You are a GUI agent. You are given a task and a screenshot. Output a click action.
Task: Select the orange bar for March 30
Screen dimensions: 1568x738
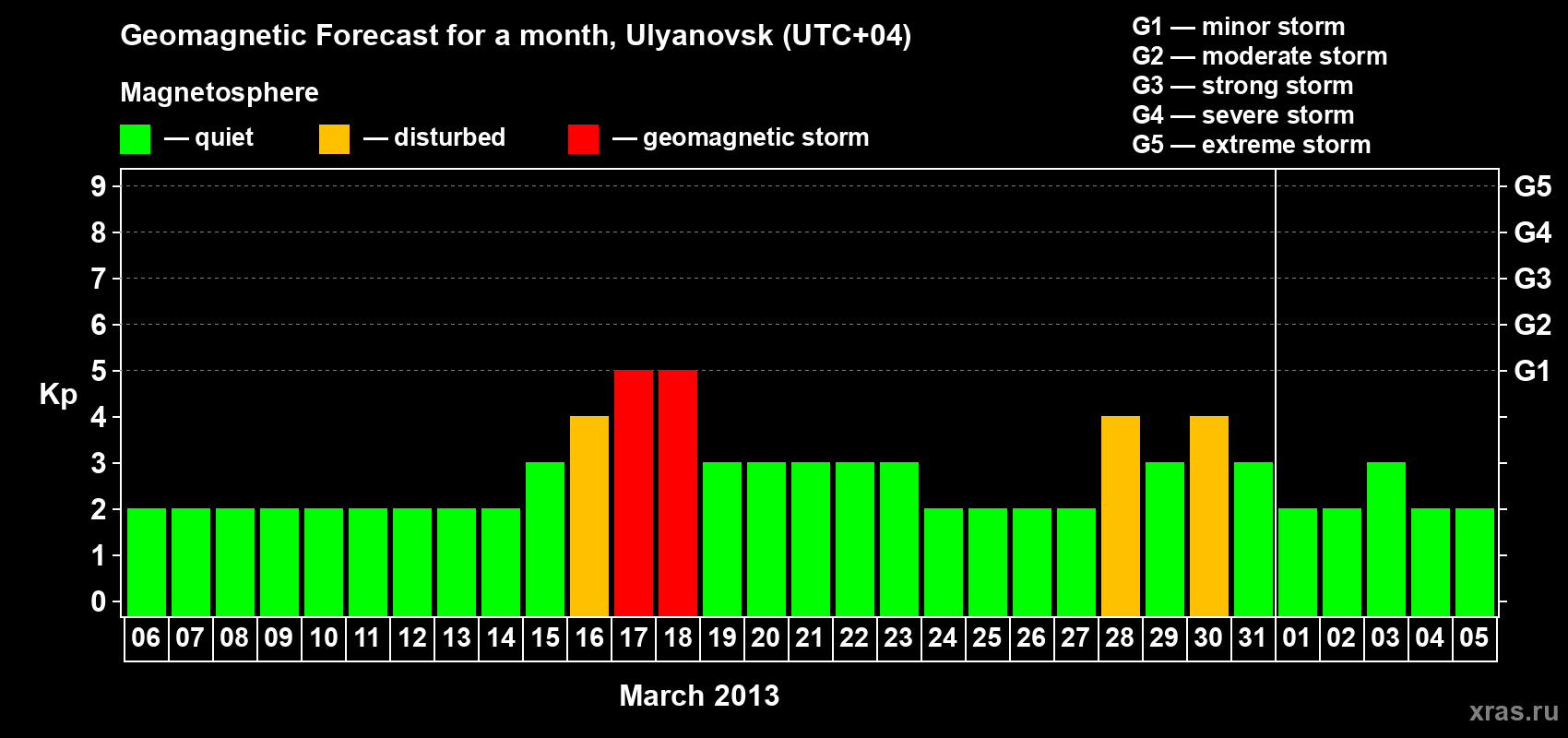[x=1209, y=517]
